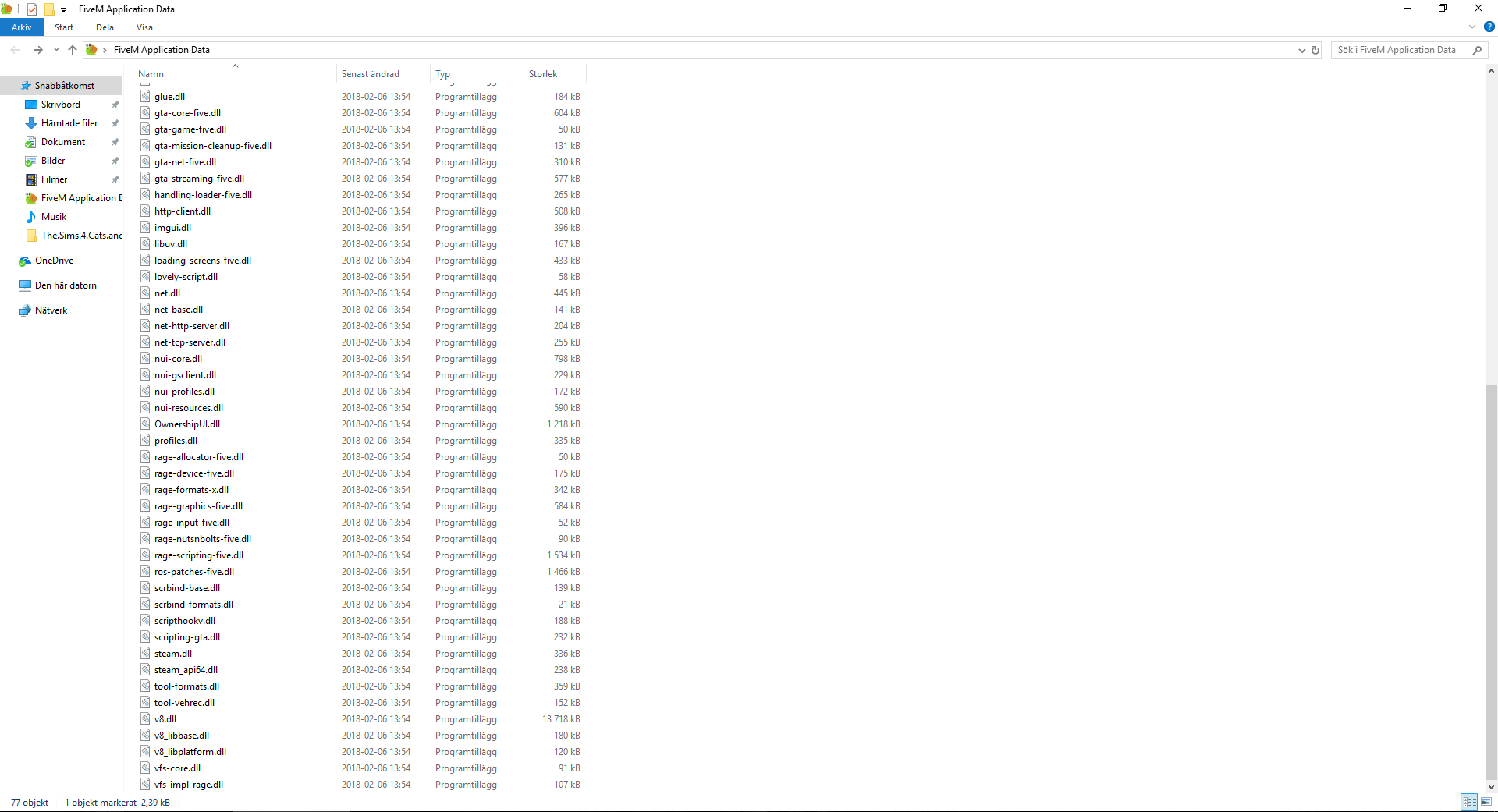Open the Arkiv file menu tab
This screenshot has width=1498, height=812.
tap(22, 27)
